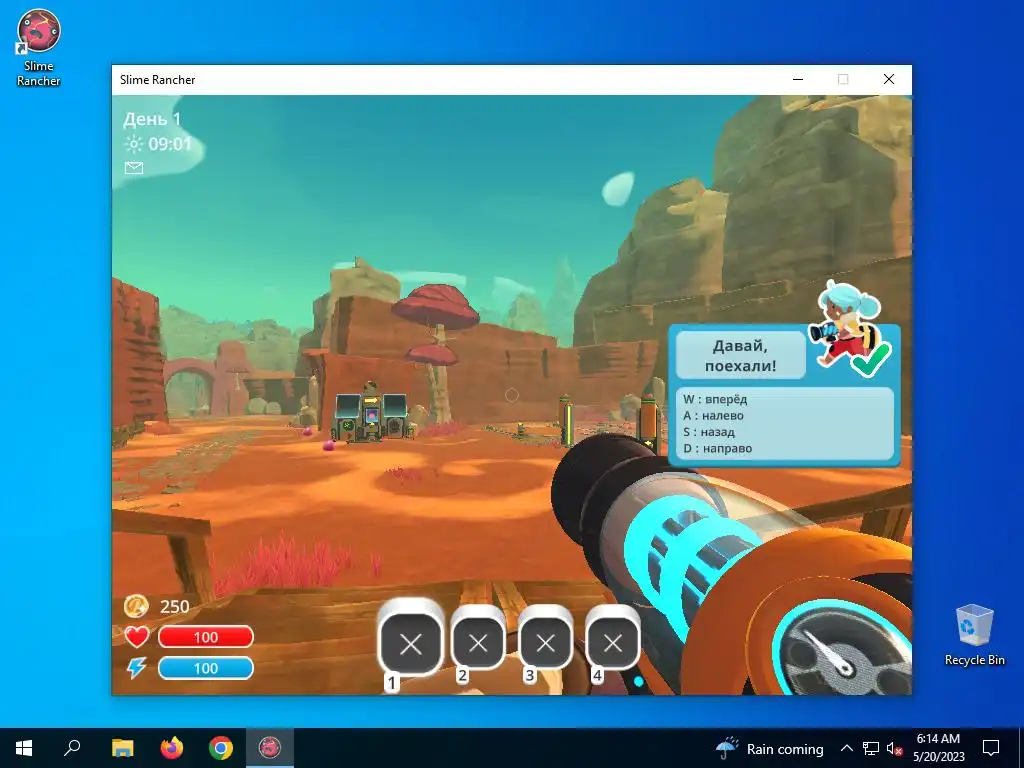The image size is (1024, 768).
Task: Expand the hidden system tray icons
Action: [846, 748]
